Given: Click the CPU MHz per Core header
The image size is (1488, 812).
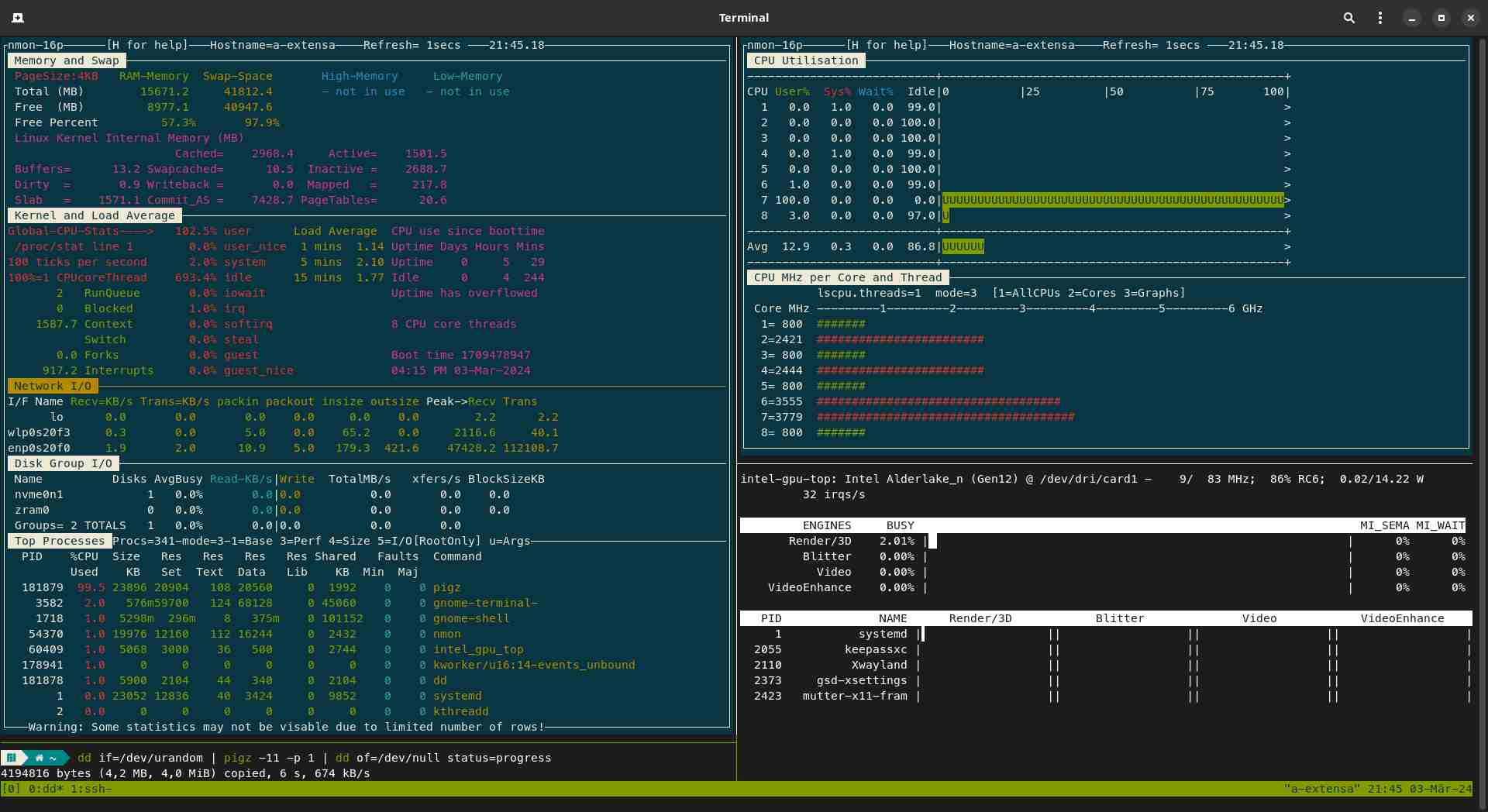Looking at the screenshot, I should [847, 277].
